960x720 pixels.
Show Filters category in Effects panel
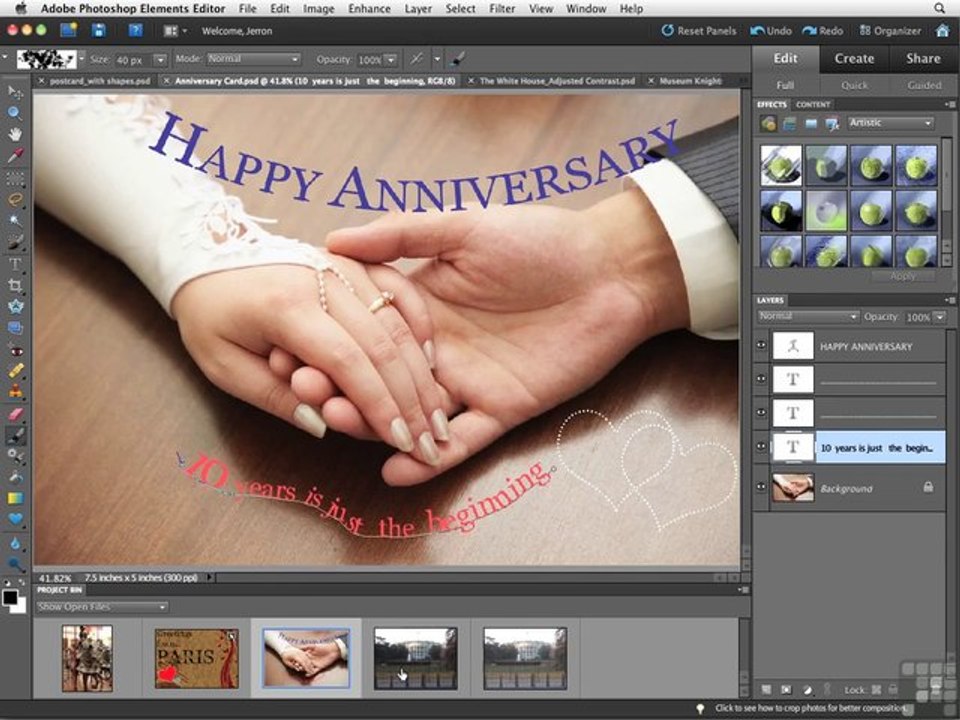point(768,124)
